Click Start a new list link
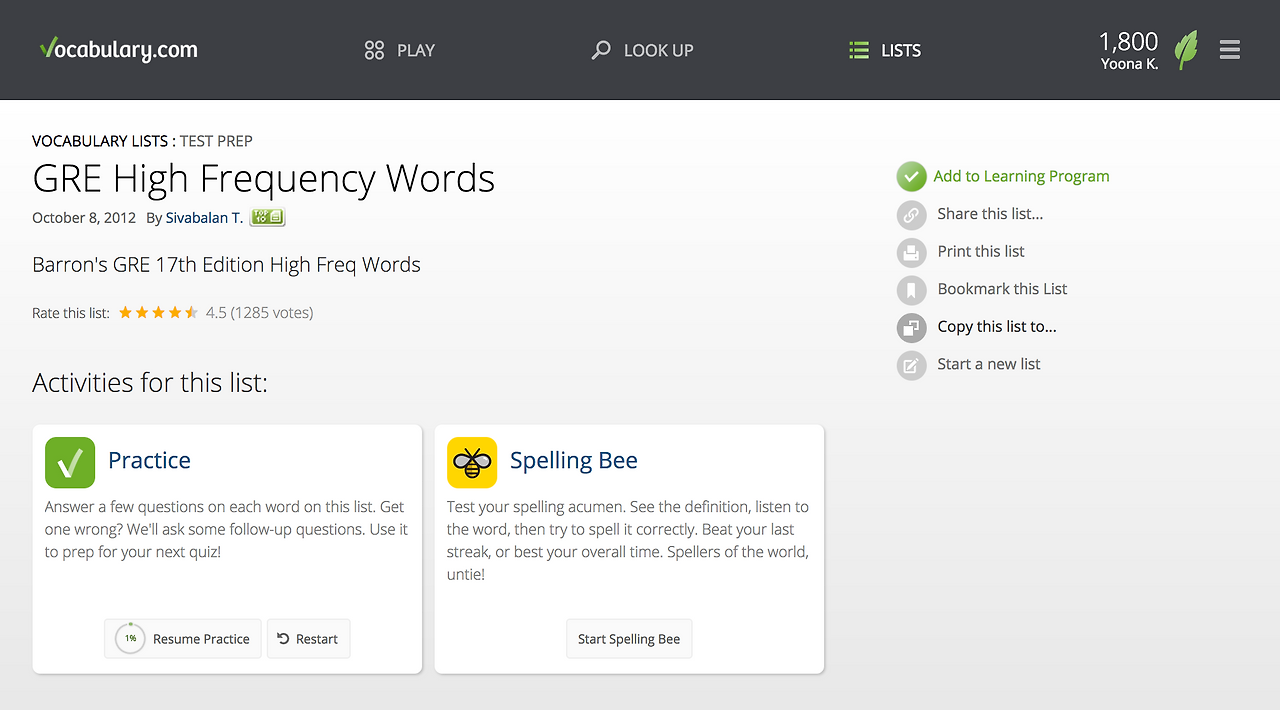Image resolution: width=1280 pixels, height=710 pixels. (989, 364)
